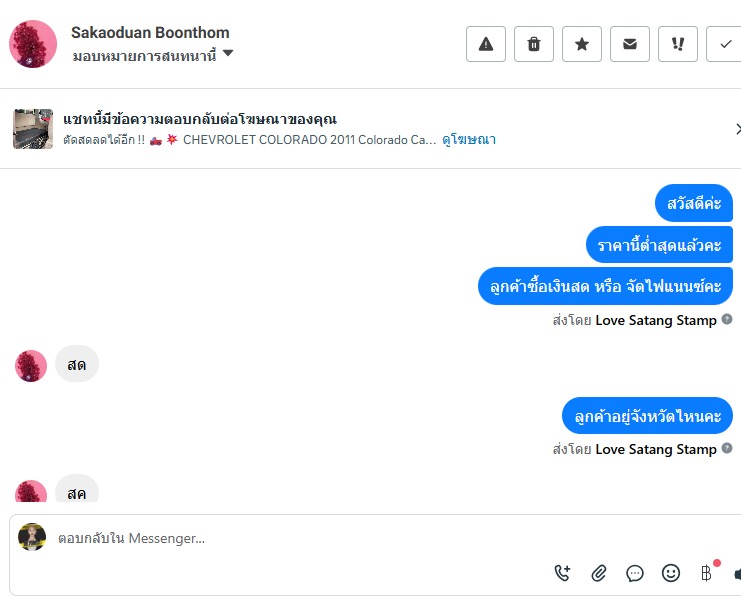The image size is (741, 599).
Task: Attach a file using the paperclip icon
Action: point(599,573)
